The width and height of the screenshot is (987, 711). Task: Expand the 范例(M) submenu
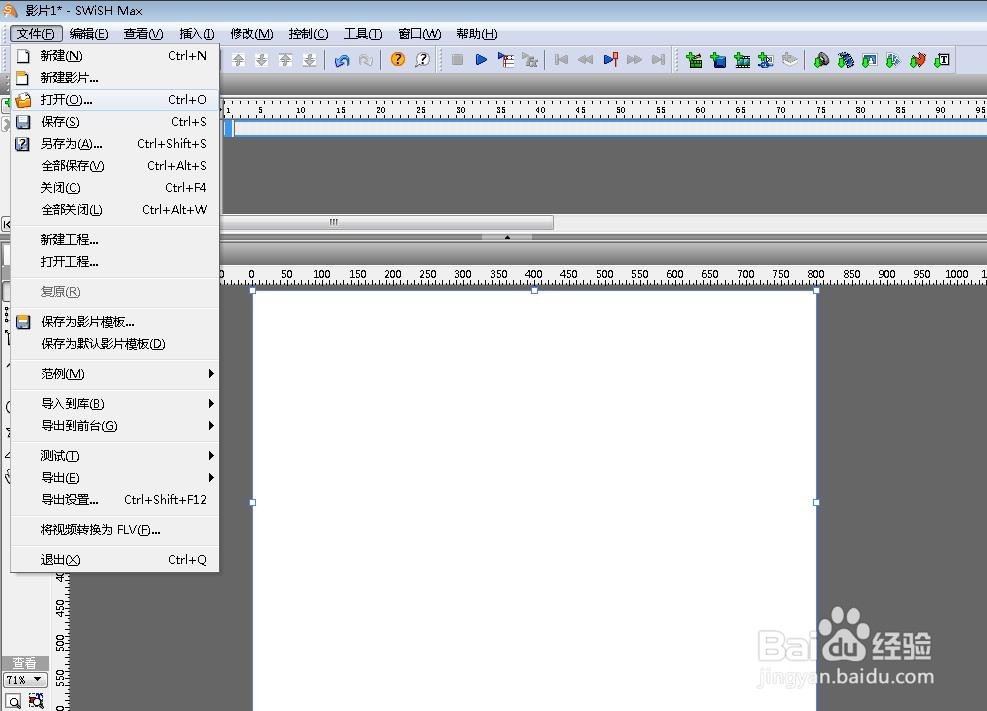click(115, 374)
